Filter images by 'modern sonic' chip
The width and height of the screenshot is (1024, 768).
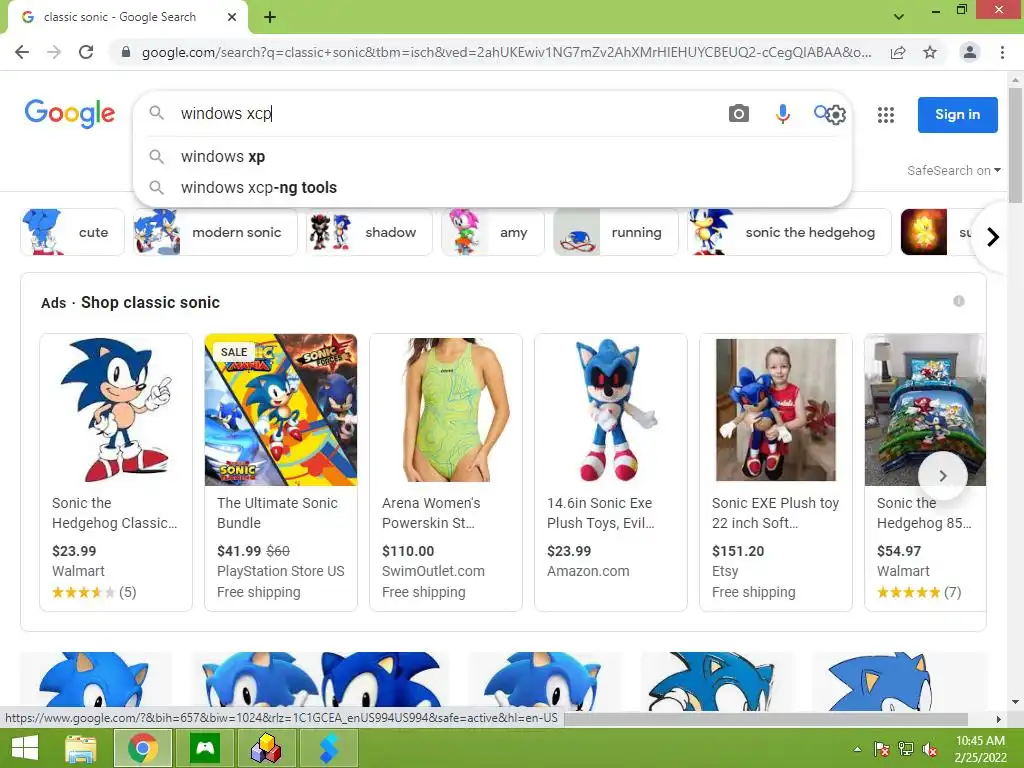coord(215,232)
